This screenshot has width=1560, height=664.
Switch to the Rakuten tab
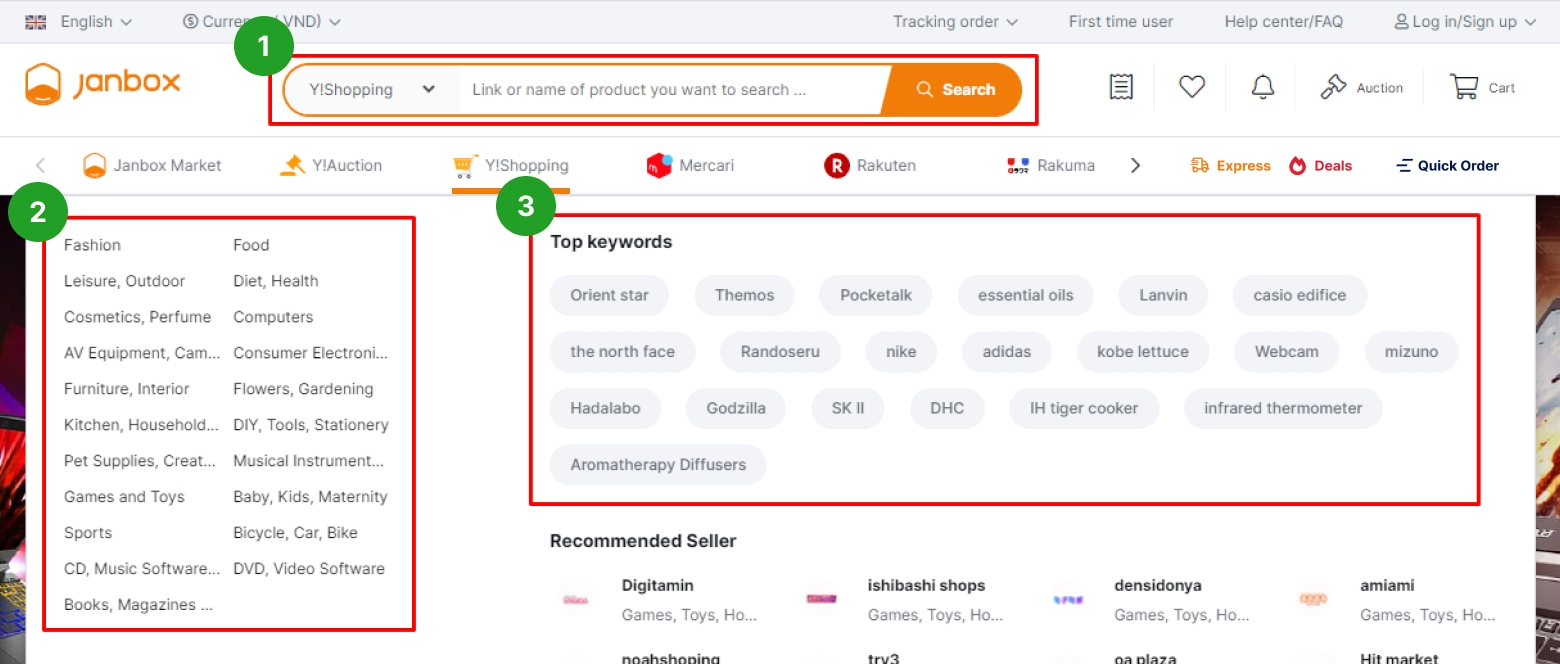coord(870,166)
